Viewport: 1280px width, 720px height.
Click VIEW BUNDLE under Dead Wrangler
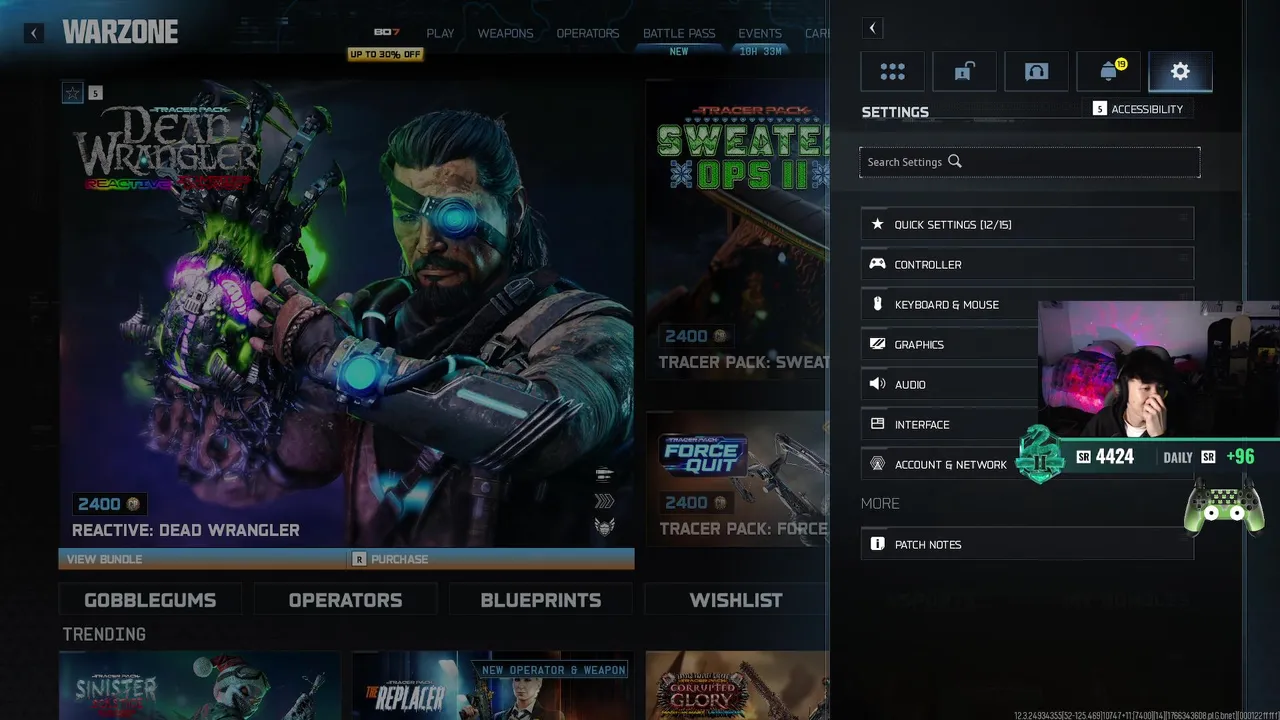pyautogui.click(x=201, y=559)
